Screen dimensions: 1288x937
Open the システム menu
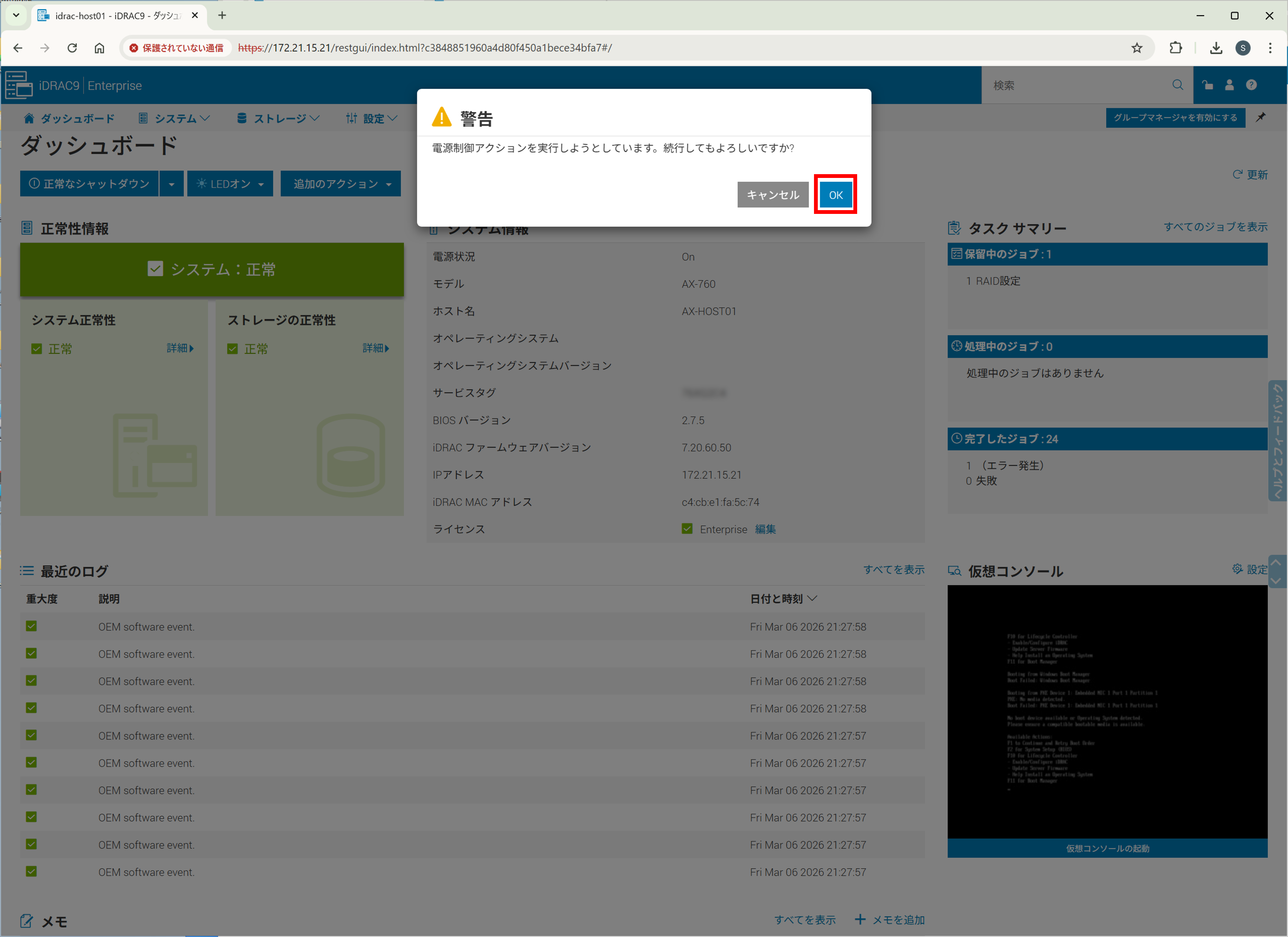(175, 118)
